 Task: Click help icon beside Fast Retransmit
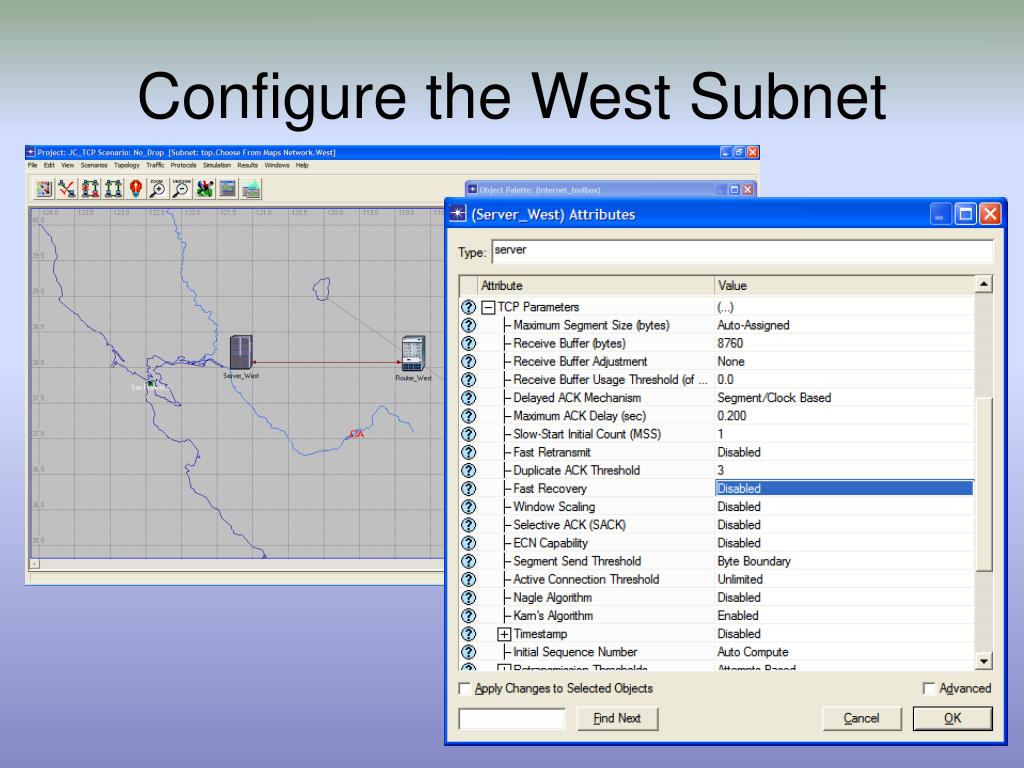pyautogui.click(x=468, y=452)
